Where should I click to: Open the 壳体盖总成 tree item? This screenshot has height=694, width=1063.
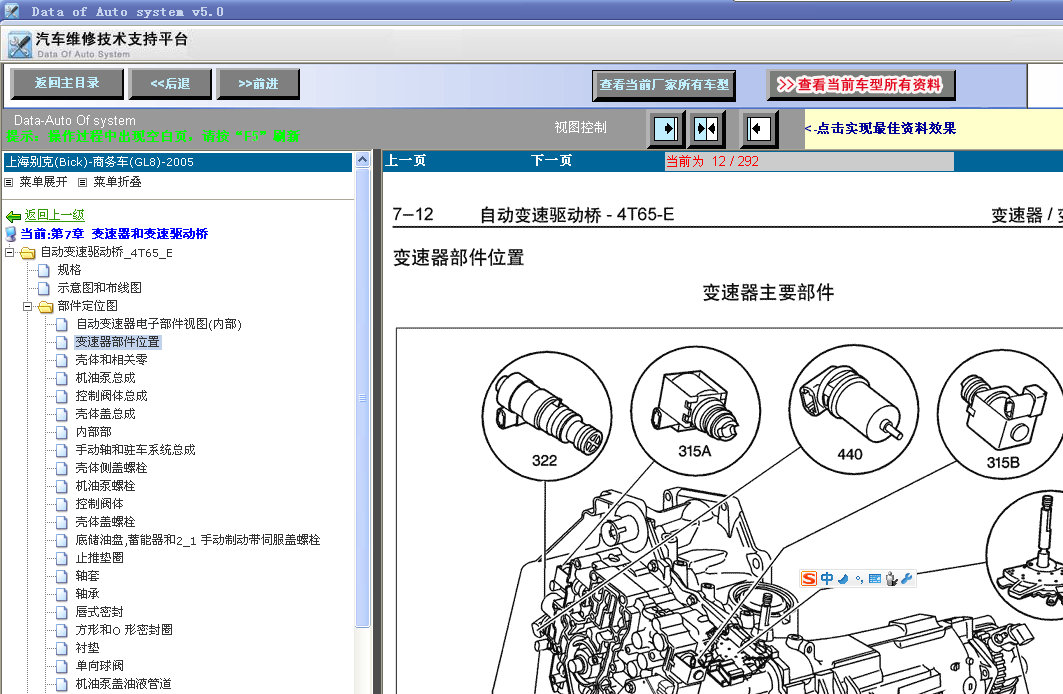click(105, 414)
